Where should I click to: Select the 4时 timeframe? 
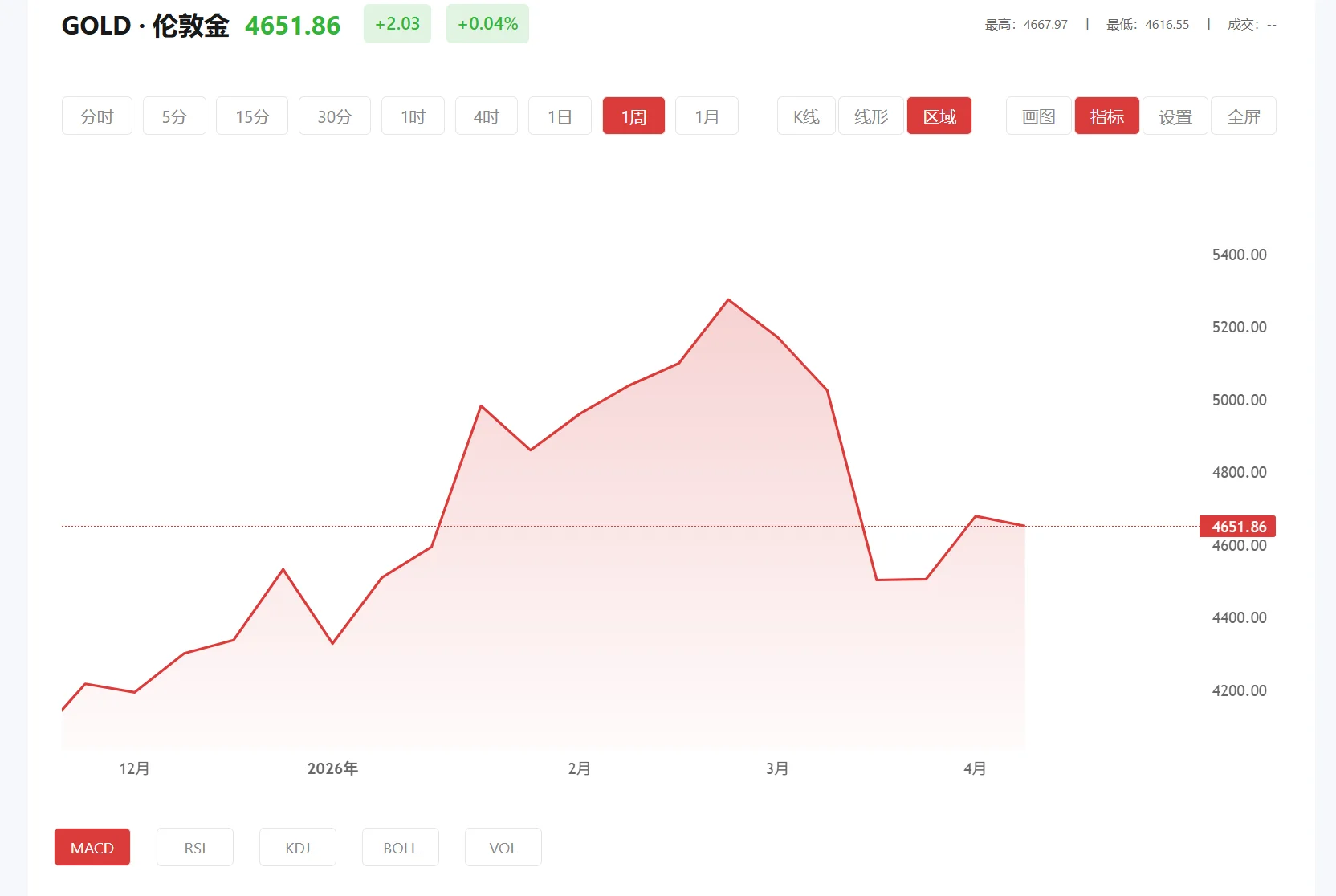point(486,116)
